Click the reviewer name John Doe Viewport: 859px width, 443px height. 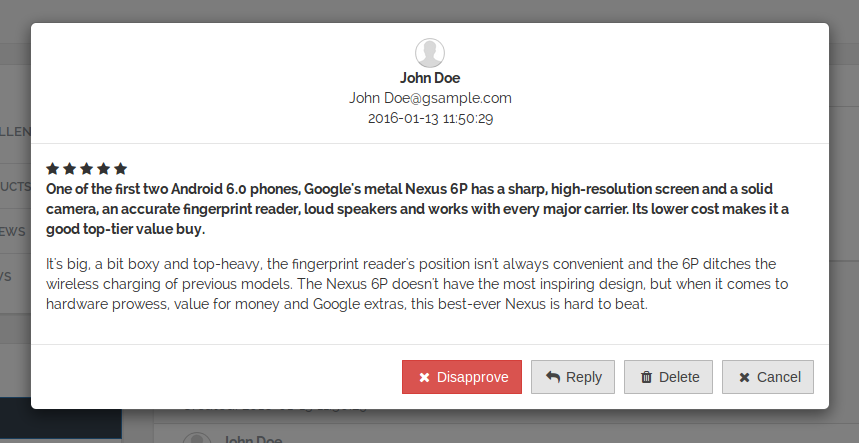click(x=430, y=78)
